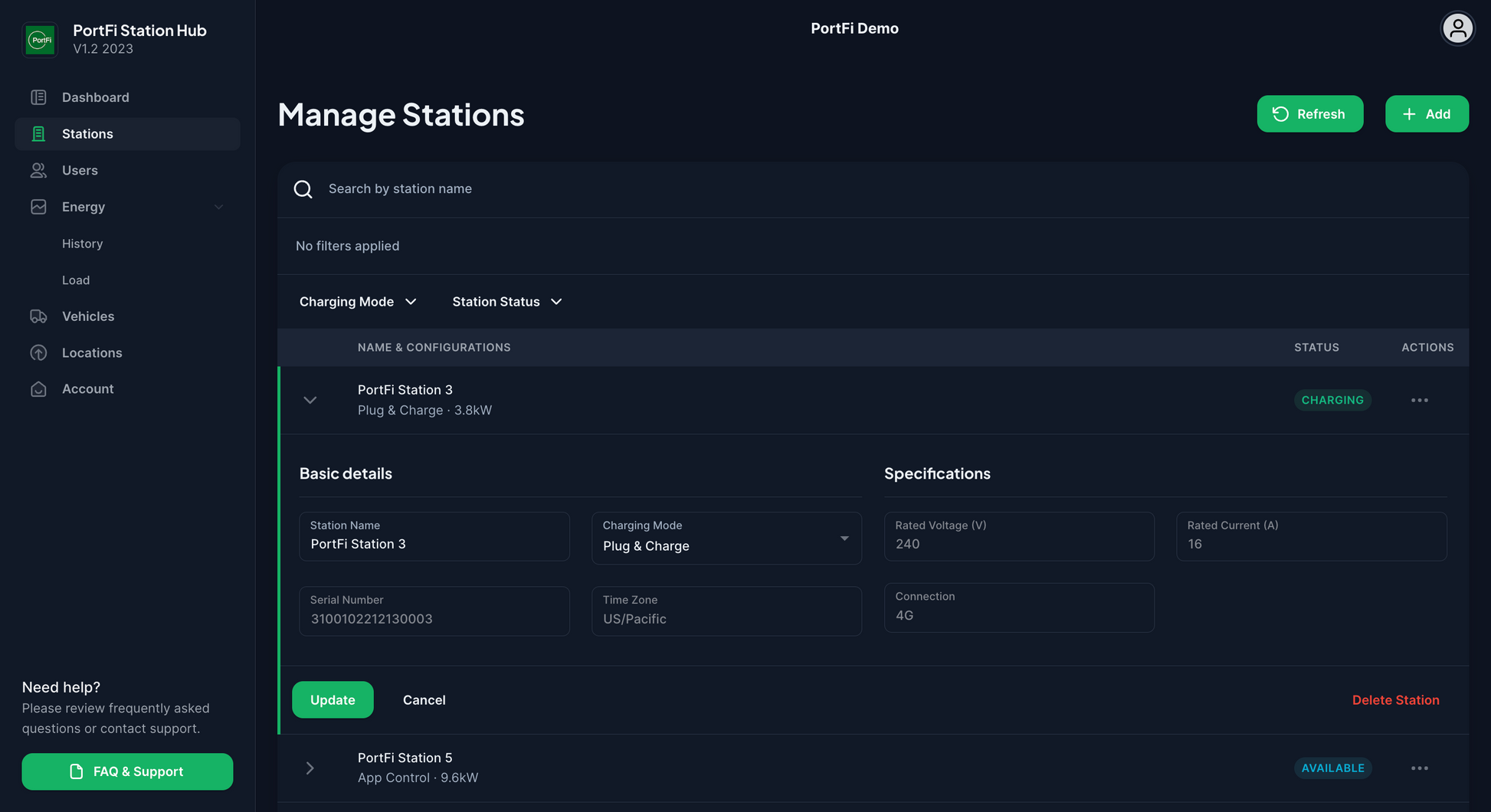Collapse the PortFi Station 3 row
Image resolution: width=1491 pixels, height=812 pixels.
coord(310,400)
